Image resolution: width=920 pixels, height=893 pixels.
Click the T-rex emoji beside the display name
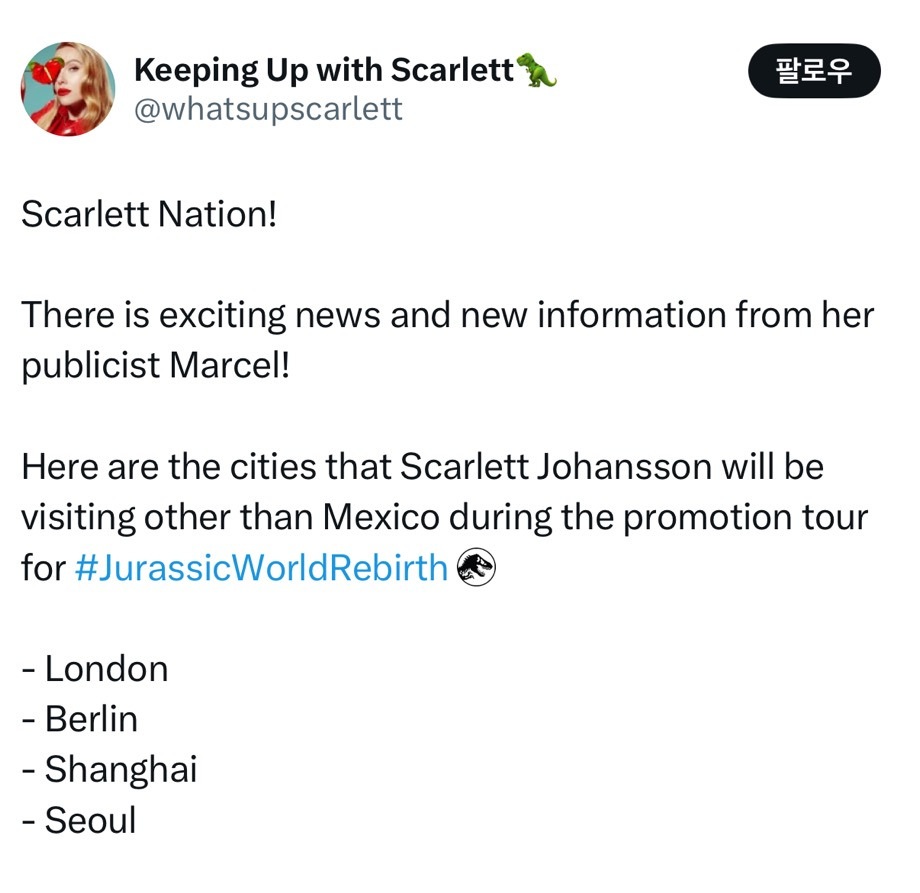pyautogui.click(x=537, y=70)
